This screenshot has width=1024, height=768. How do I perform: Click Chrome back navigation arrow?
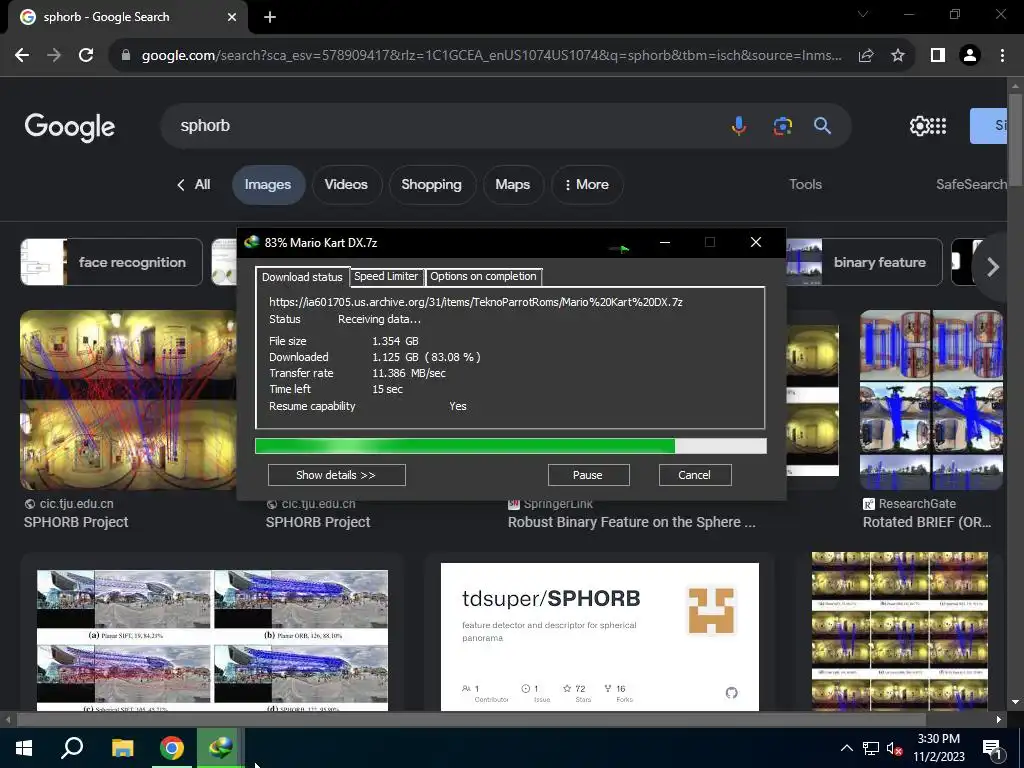(x=22, y=56)
